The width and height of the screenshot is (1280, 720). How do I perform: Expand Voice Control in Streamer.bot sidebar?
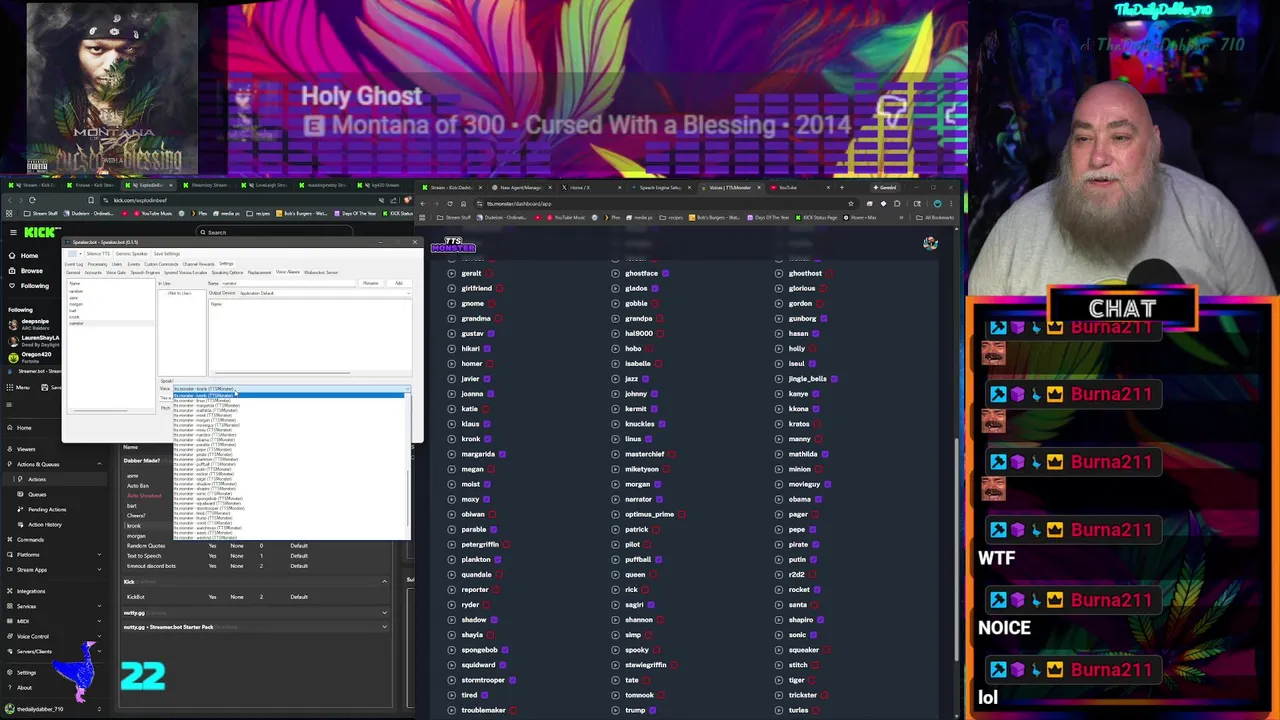click(98, 636)
